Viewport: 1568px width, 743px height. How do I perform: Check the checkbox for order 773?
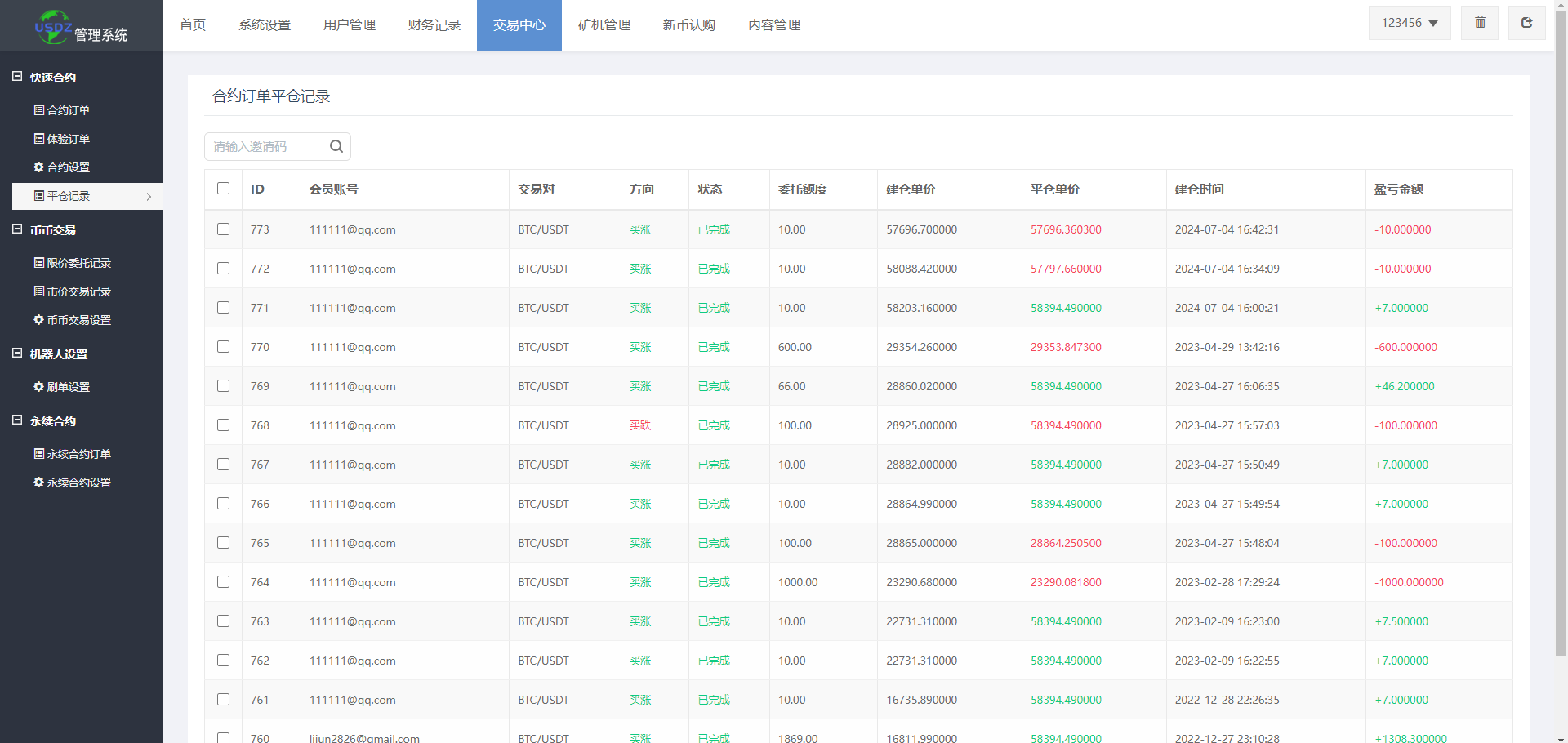pos(223,229)
